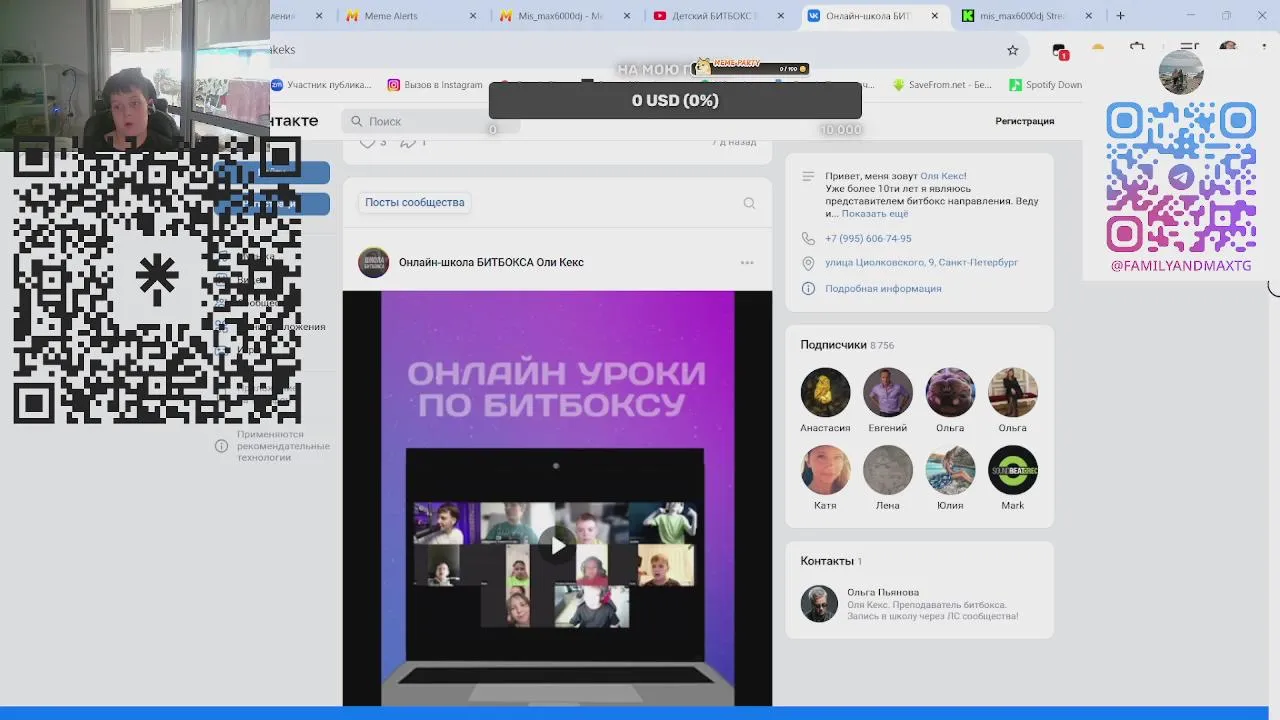
Task: Search community posts using the magnifier icon
Action: [x=749, y=203]
